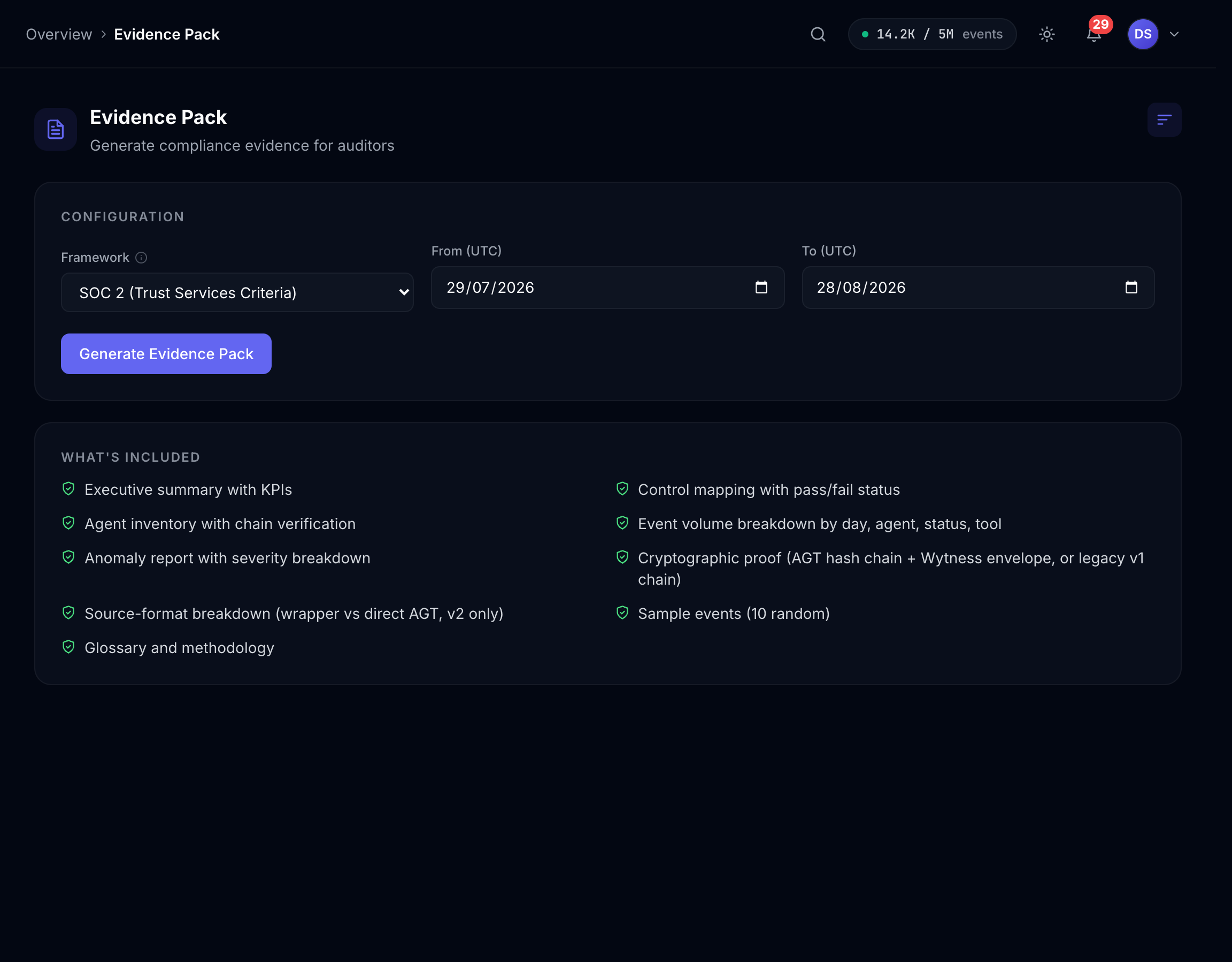This screenshot has width=1232, height=962.
Task: Click 'Glossary and methodology' text
Action: pyautogui.click(x=179, y=648)
